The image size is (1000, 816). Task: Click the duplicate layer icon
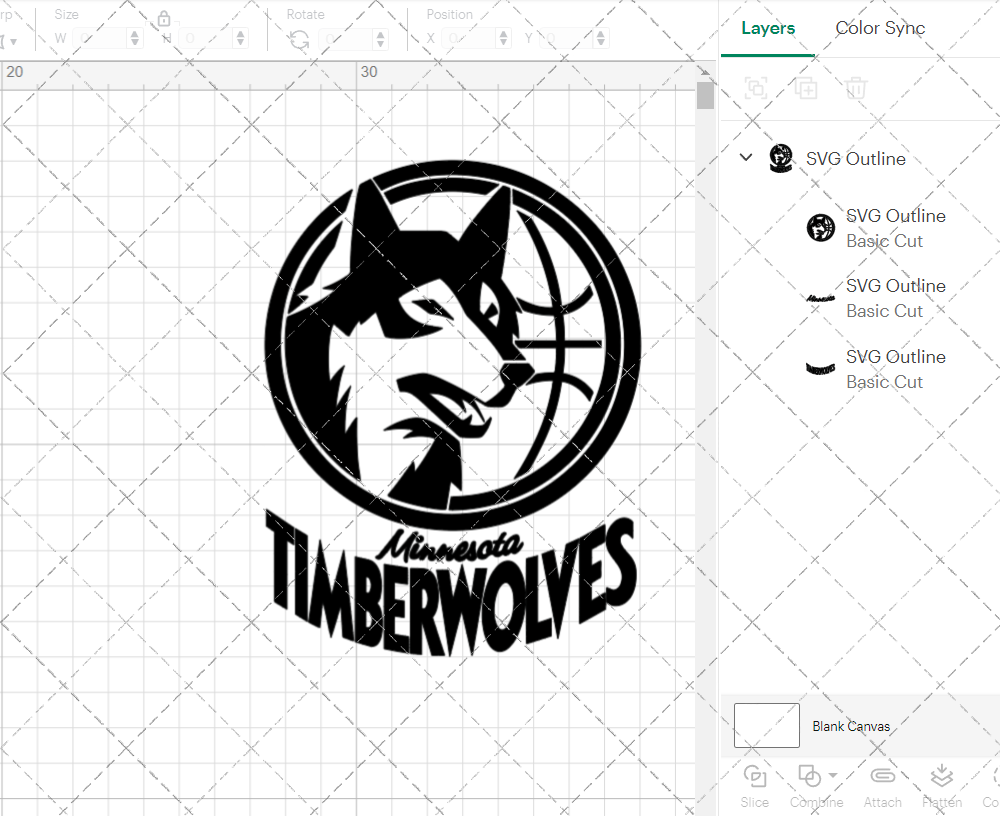pos(806,88)
